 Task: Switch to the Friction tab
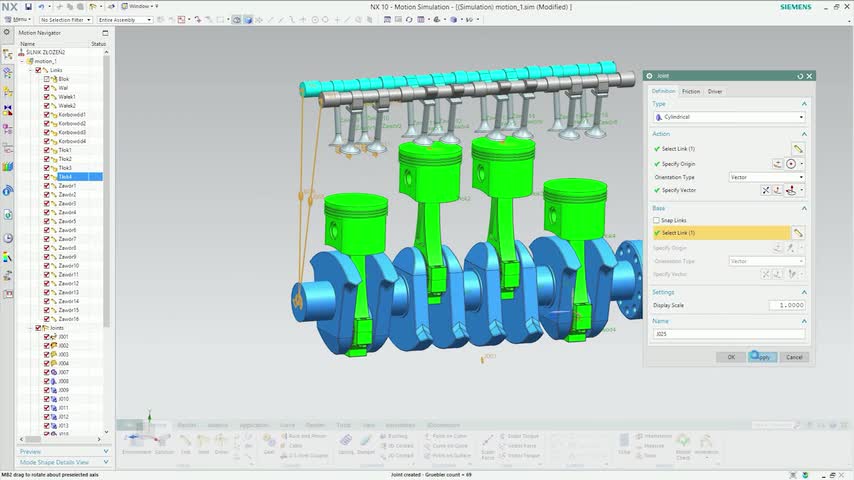pos(691,91)
